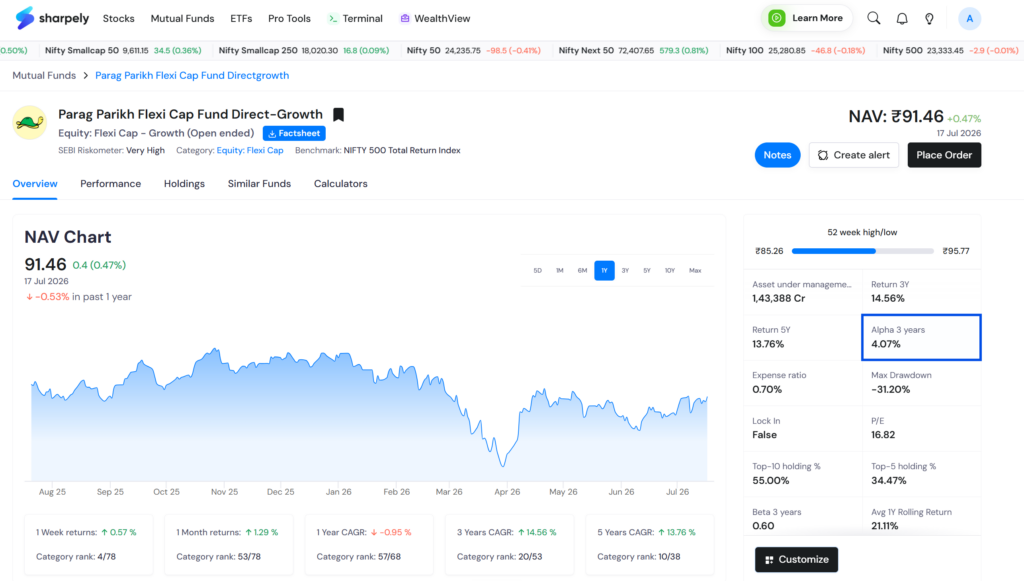Switch to the Calculators tab

click(340, 184)
